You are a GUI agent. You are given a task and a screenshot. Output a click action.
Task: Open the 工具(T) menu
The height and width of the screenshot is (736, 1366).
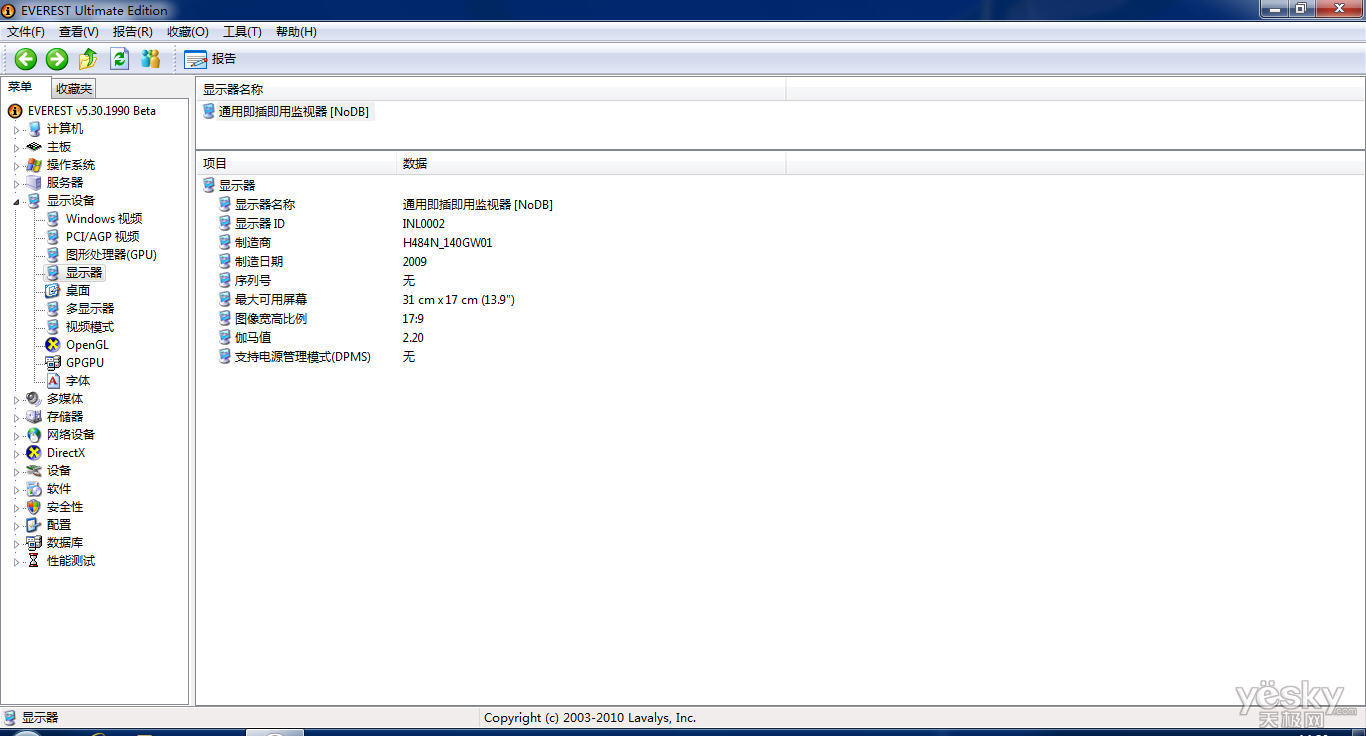[x=241, y=32]
